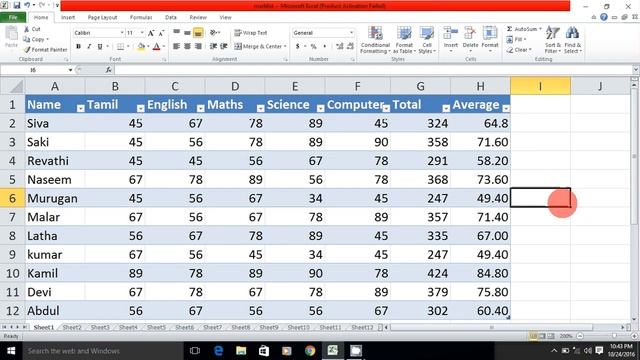This screenshot has height=360, width=640.
Task: Decrease decimal places
Action: point(350,47)
